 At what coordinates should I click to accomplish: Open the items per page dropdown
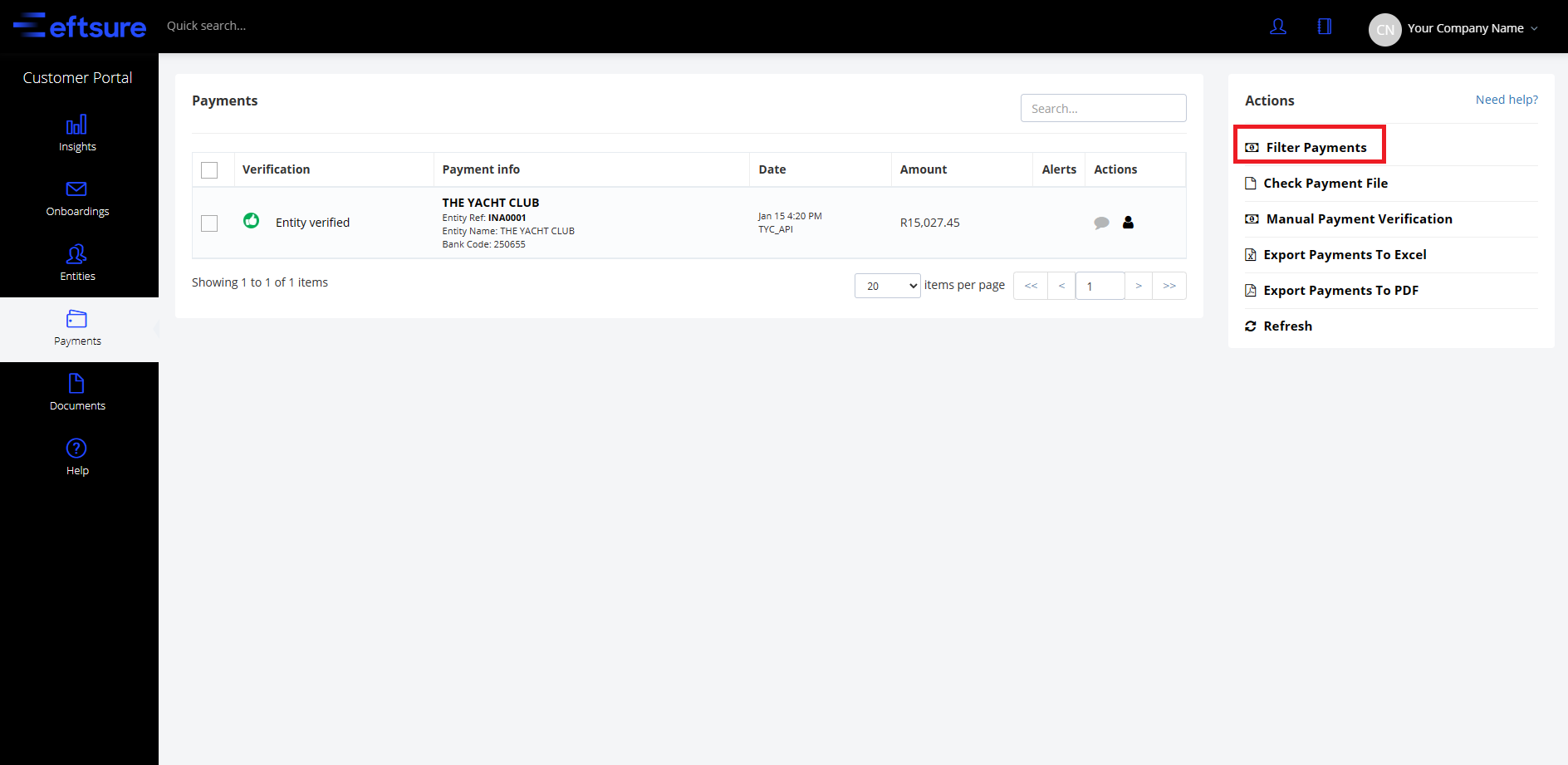coord(887,286)
